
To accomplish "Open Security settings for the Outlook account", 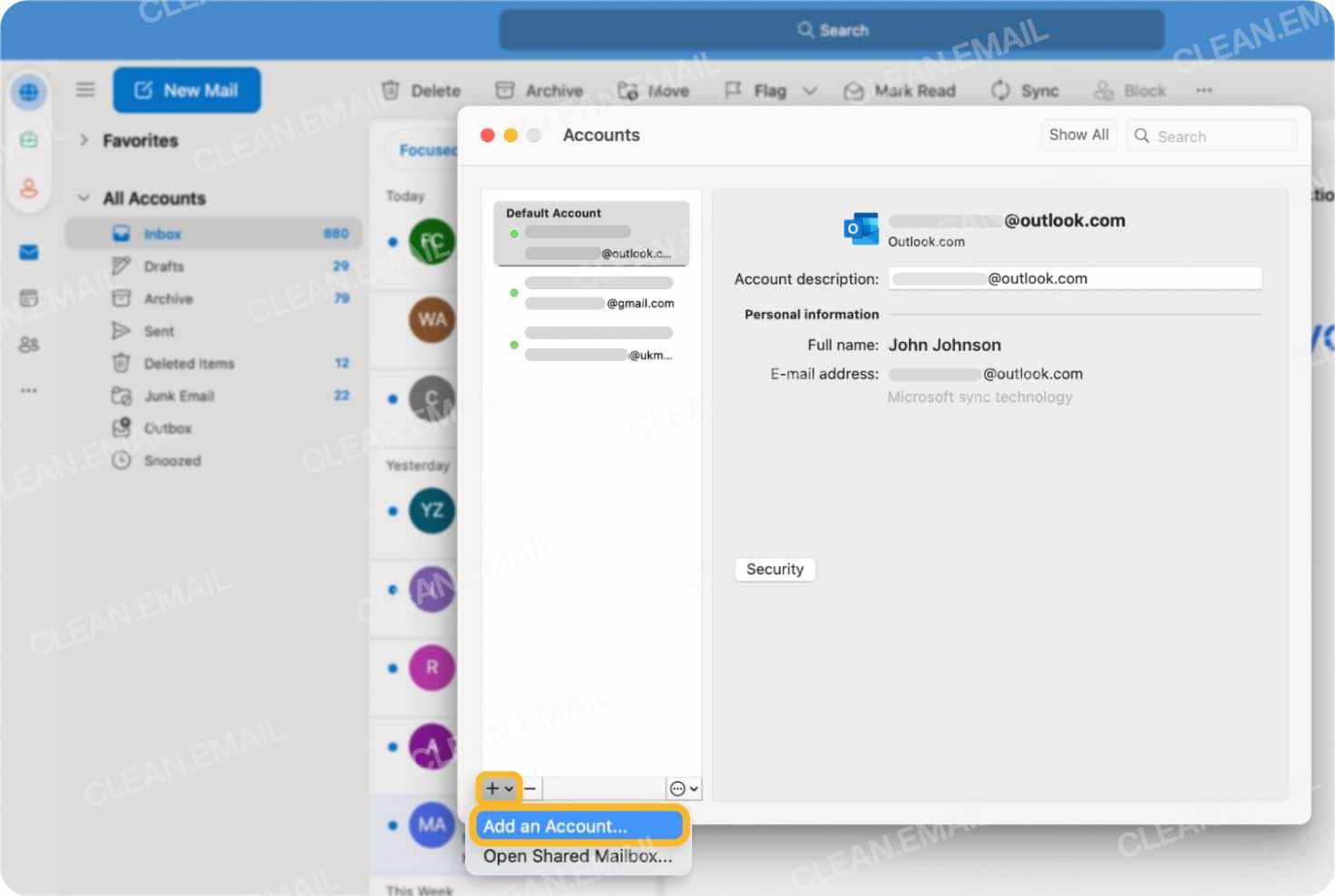I will tap(774, 569).
